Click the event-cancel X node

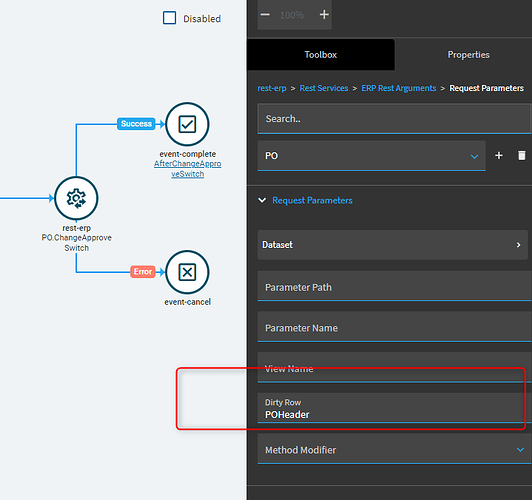click(187, 272)
